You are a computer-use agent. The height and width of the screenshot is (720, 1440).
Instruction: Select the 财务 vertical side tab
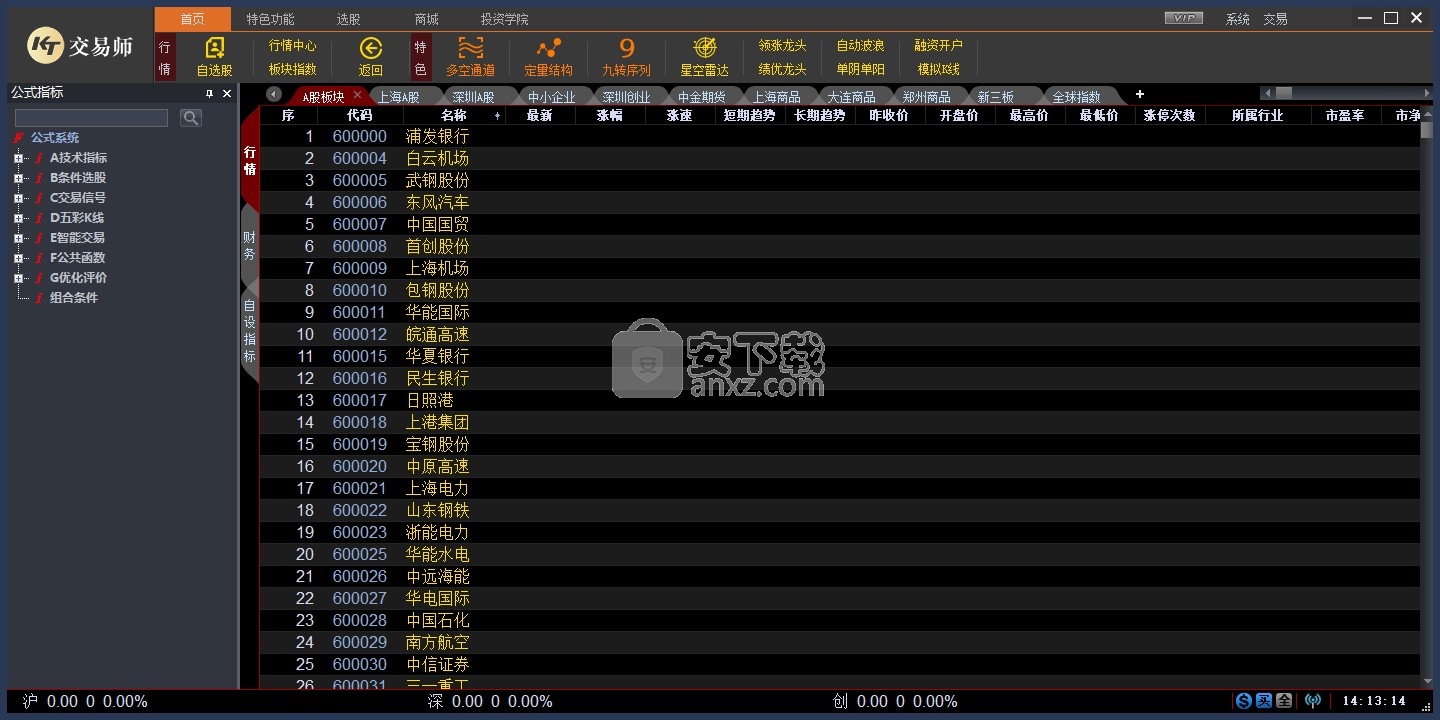(249, 246)
